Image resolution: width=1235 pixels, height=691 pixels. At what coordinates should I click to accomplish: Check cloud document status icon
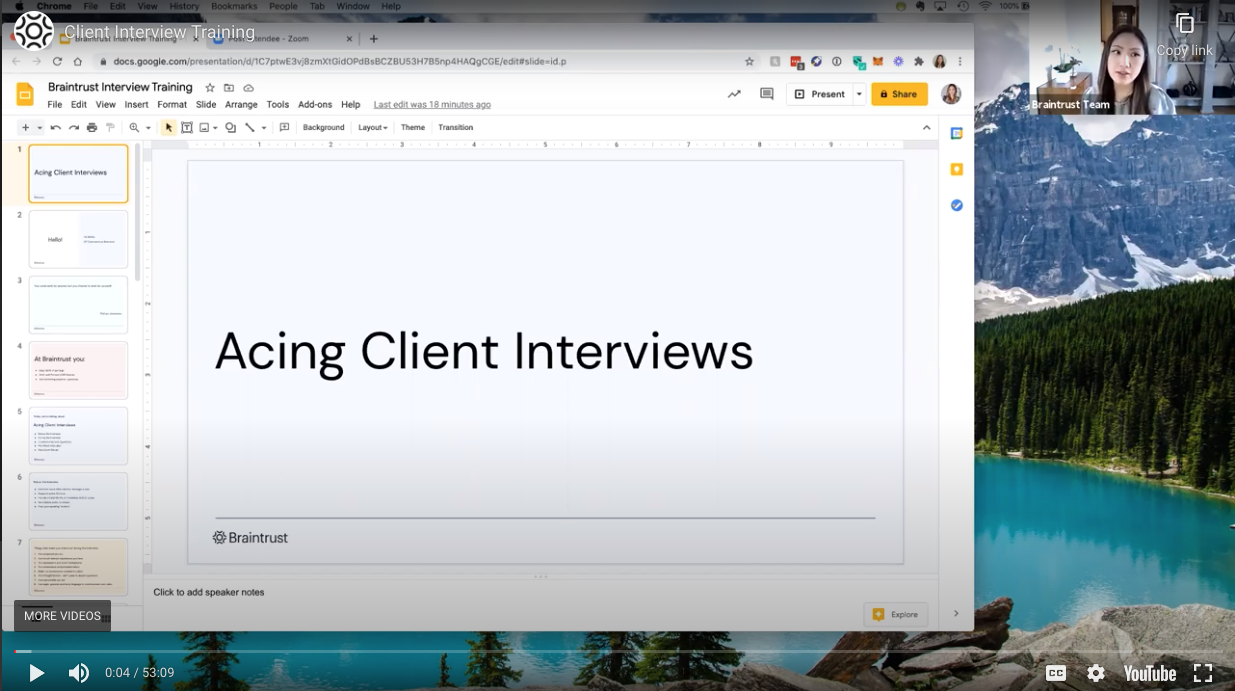click(248, 88)
